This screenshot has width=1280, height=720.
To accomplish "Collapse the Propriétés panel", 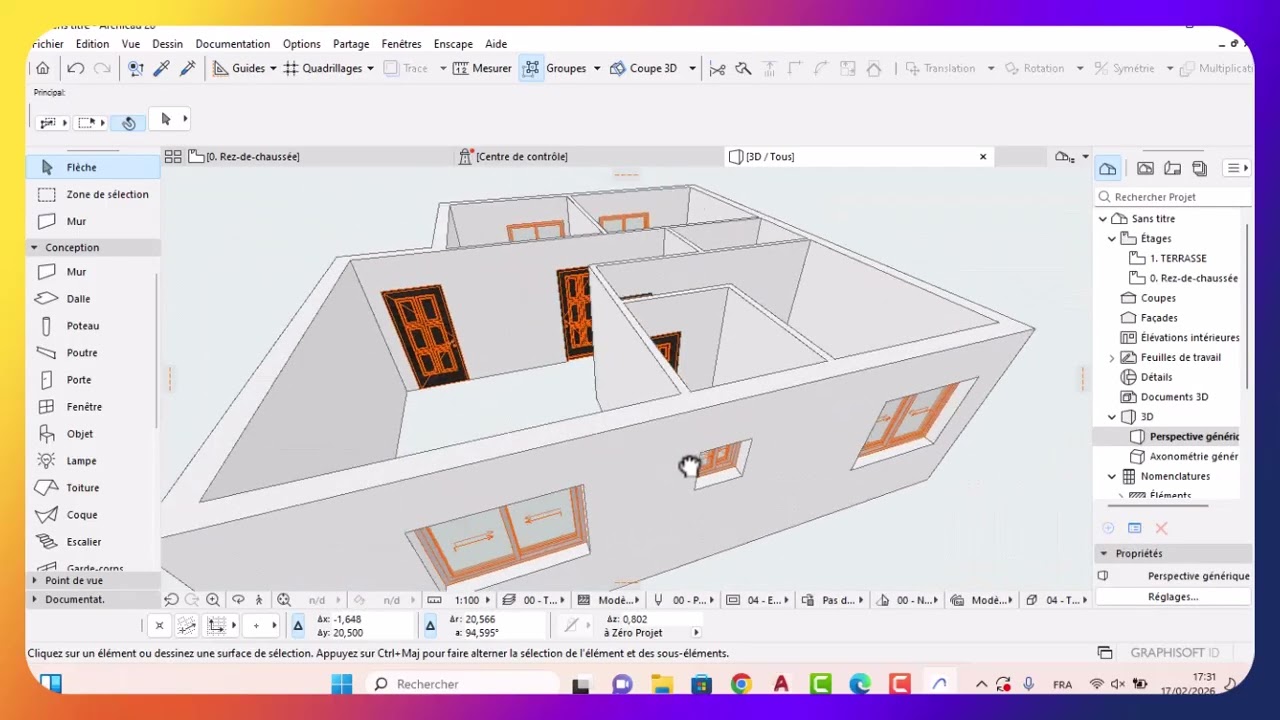I will [1104, 553].
